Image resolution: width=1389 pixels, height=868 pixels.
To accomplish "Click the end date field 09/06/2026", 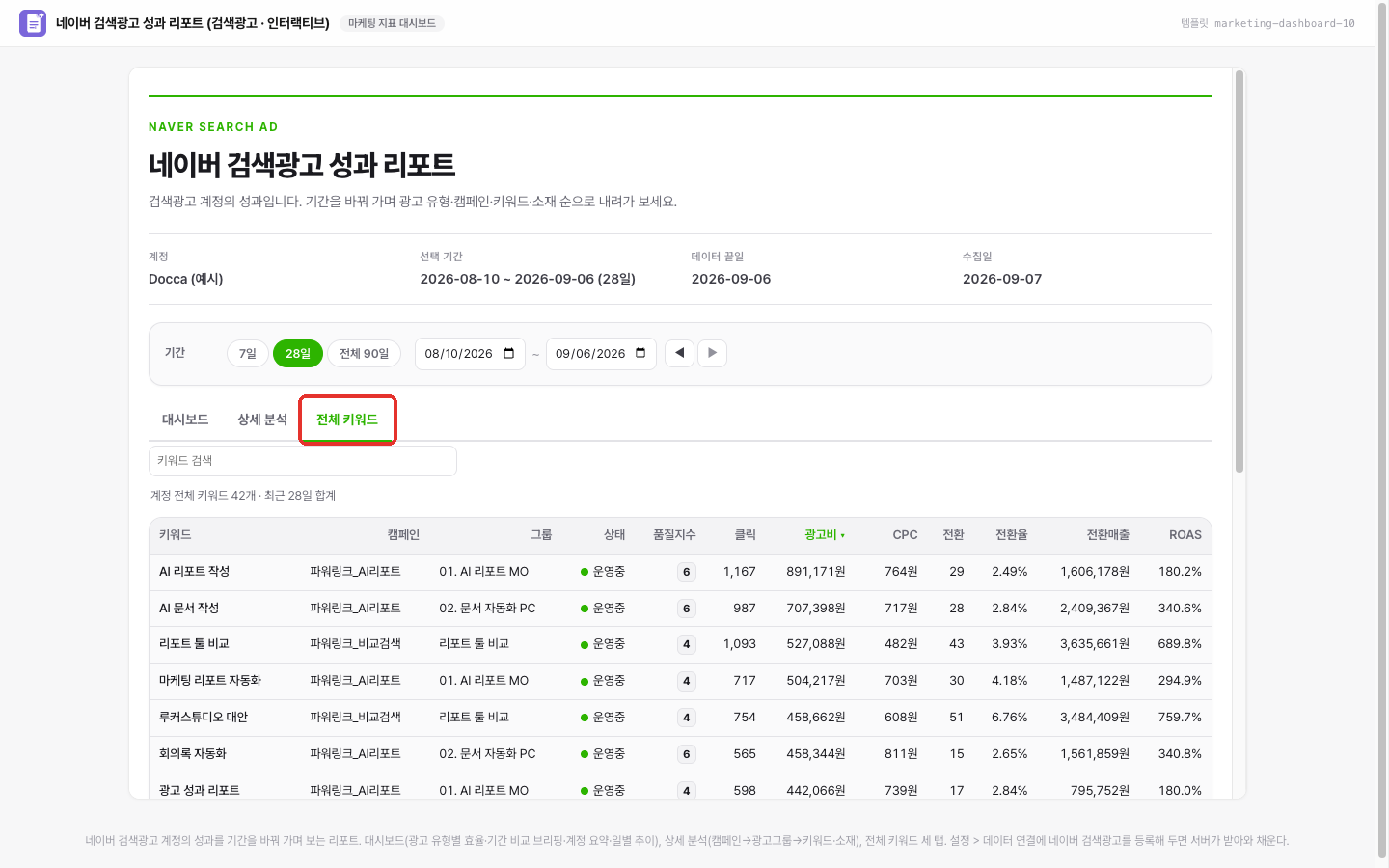I will pyautogui.click(x=601, y=354).
